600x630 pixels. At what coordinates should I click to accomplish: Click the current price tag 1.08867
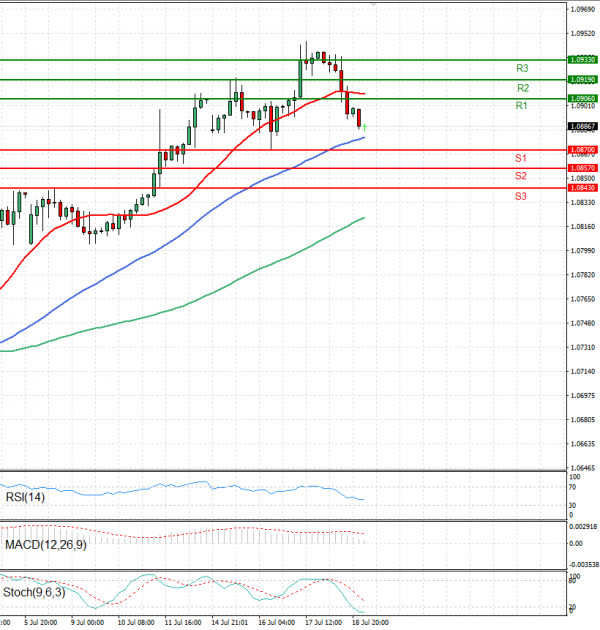click(x=582, y=126)
